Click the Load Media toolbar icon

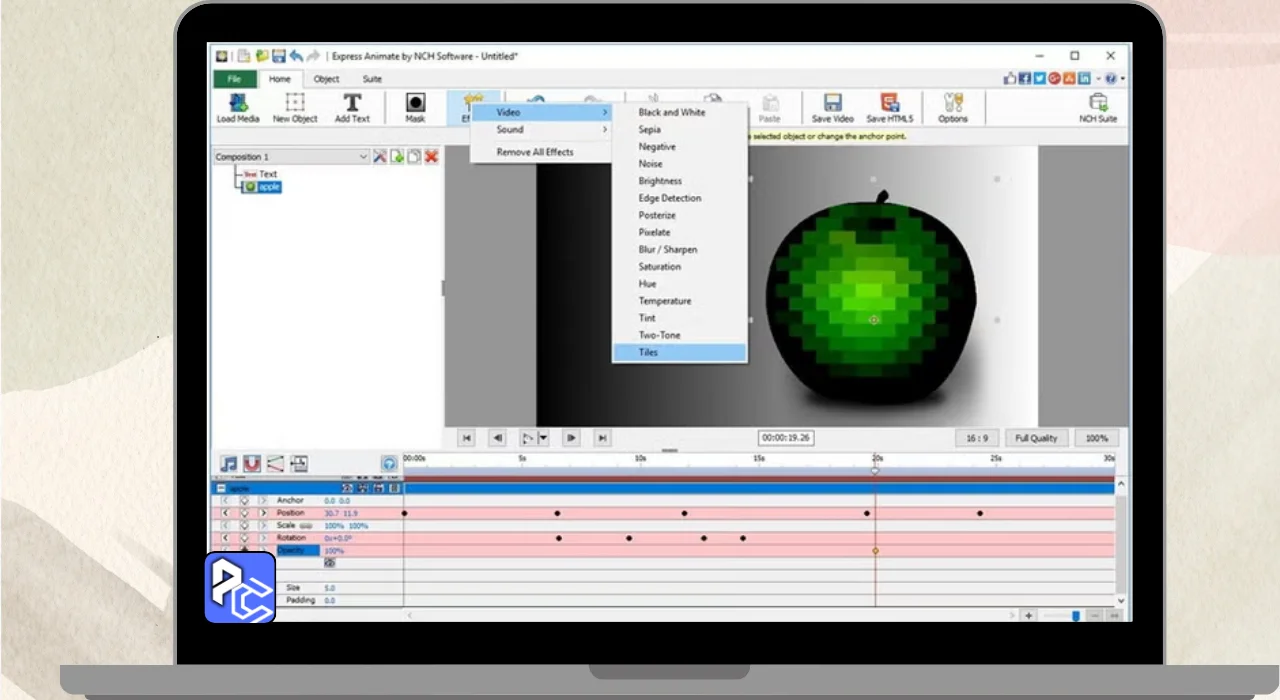click(x=238, y=106)
